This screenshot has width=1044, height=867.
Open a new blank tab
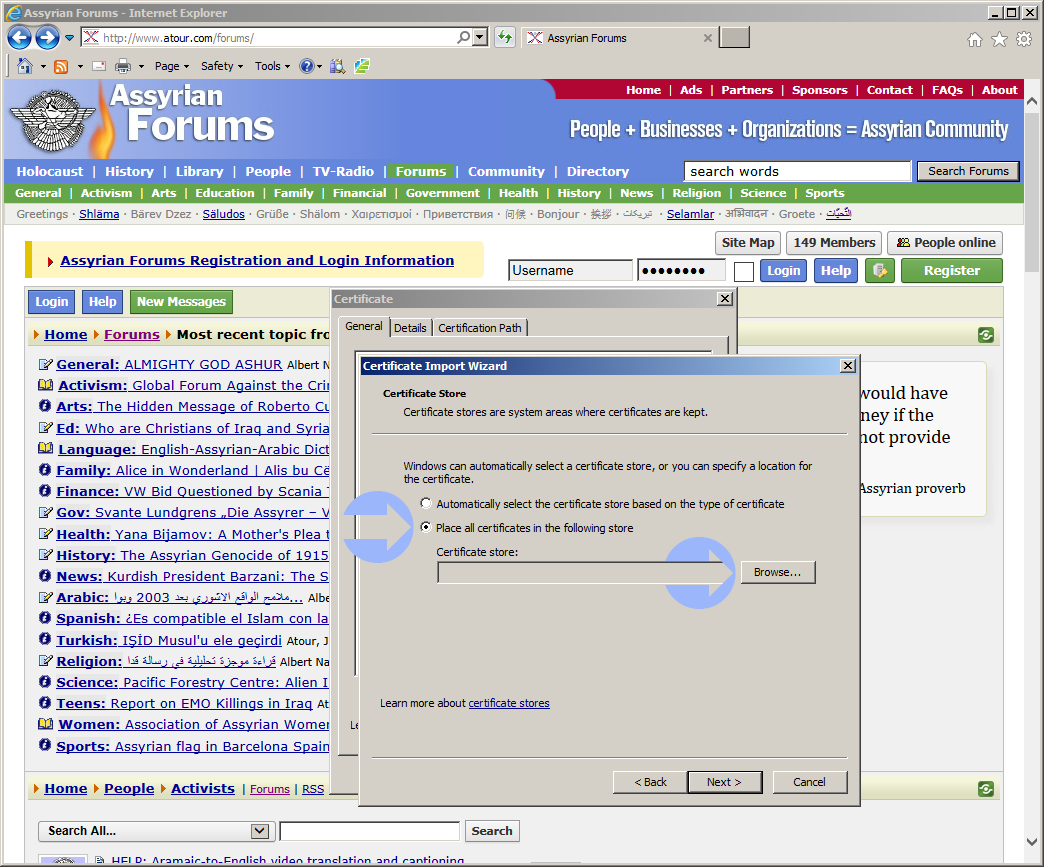pyautogui.click(x=735, y=38)
